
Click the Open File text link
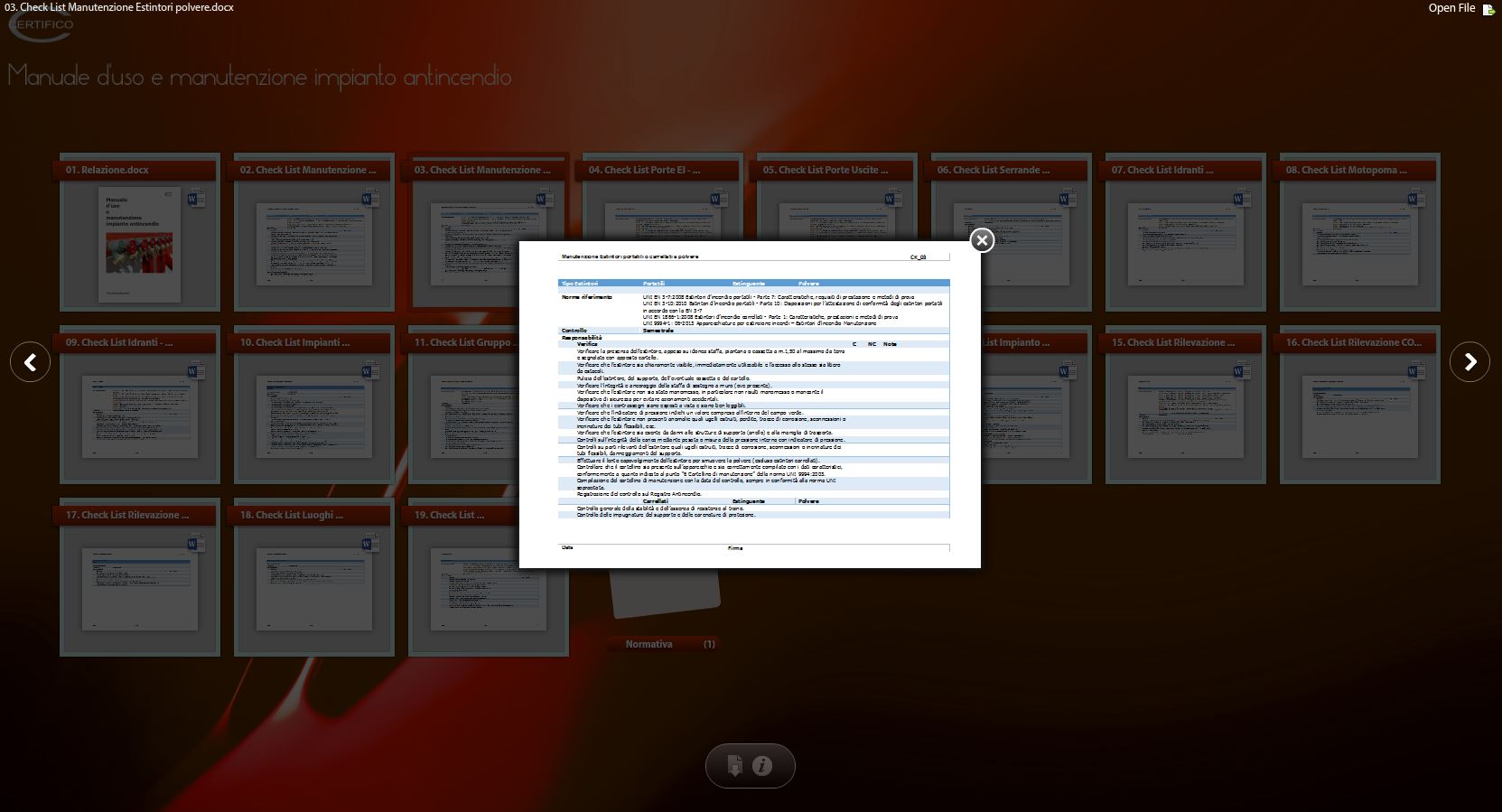[x=1451, y=8]
